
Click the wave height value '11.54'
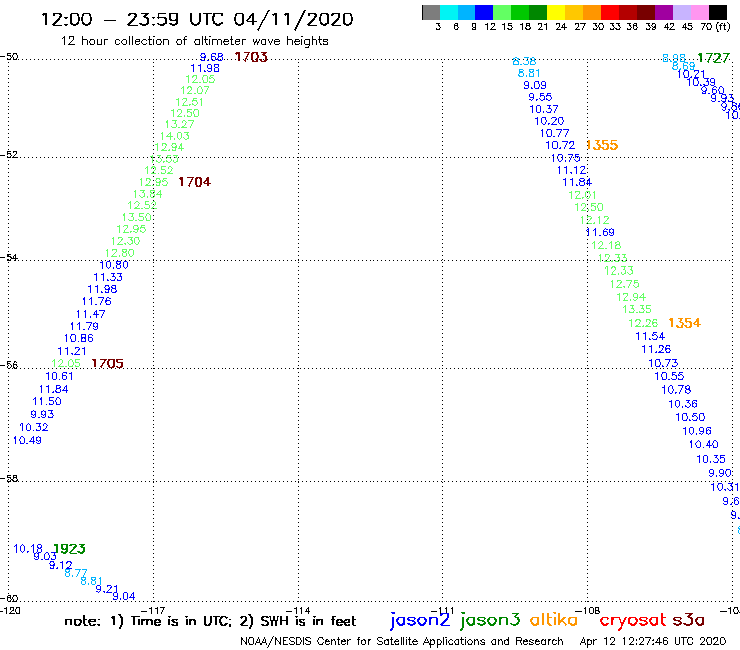click(x=650, y=336)
